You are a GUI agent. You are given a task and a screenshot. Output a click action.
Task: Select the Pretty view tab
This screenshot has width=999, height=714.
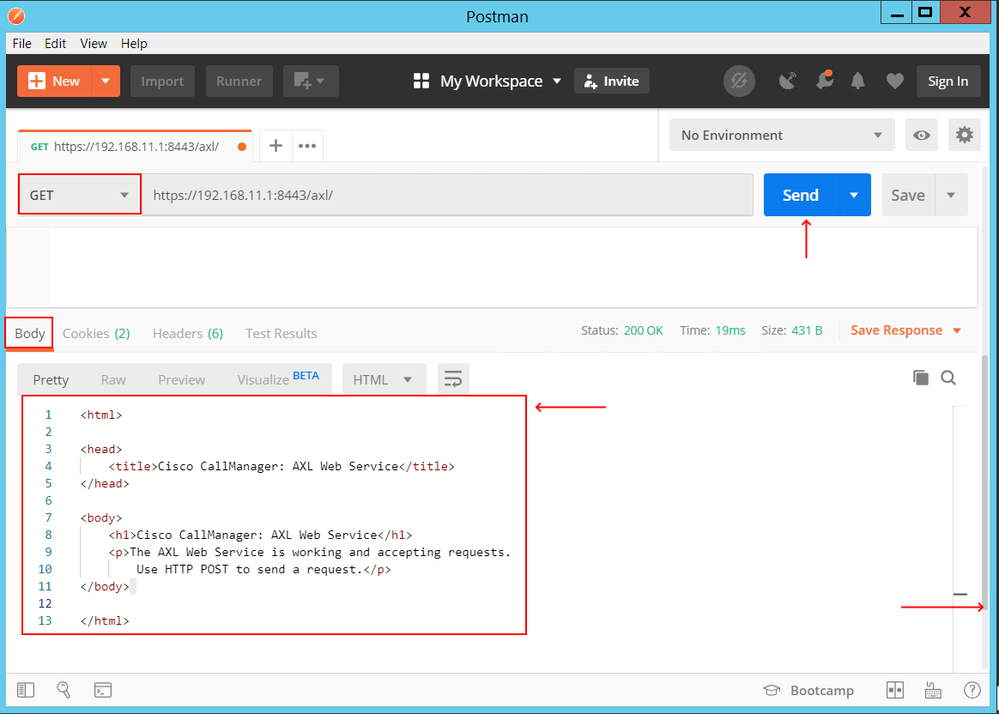tap(50, 380)
